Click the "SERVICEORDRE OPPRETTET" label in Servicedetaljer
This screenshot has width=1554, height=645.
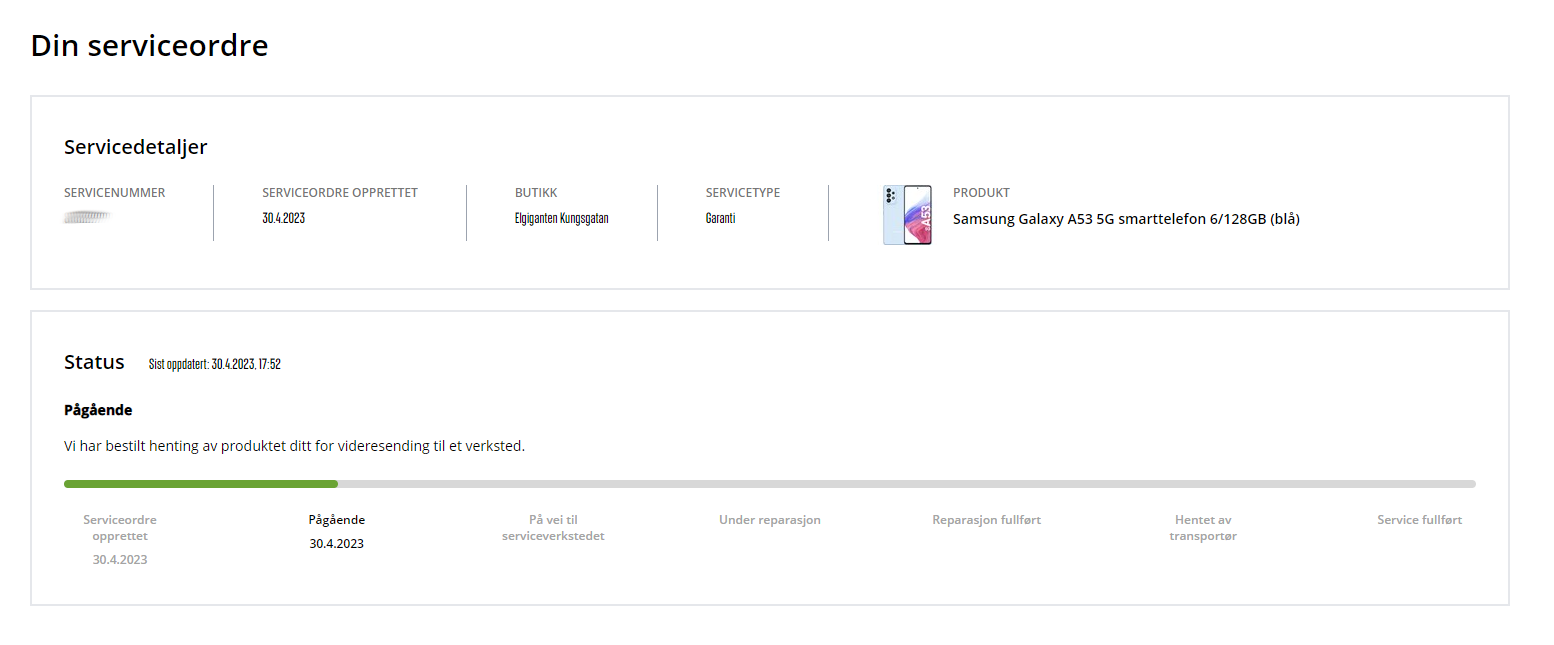[340, 193]
